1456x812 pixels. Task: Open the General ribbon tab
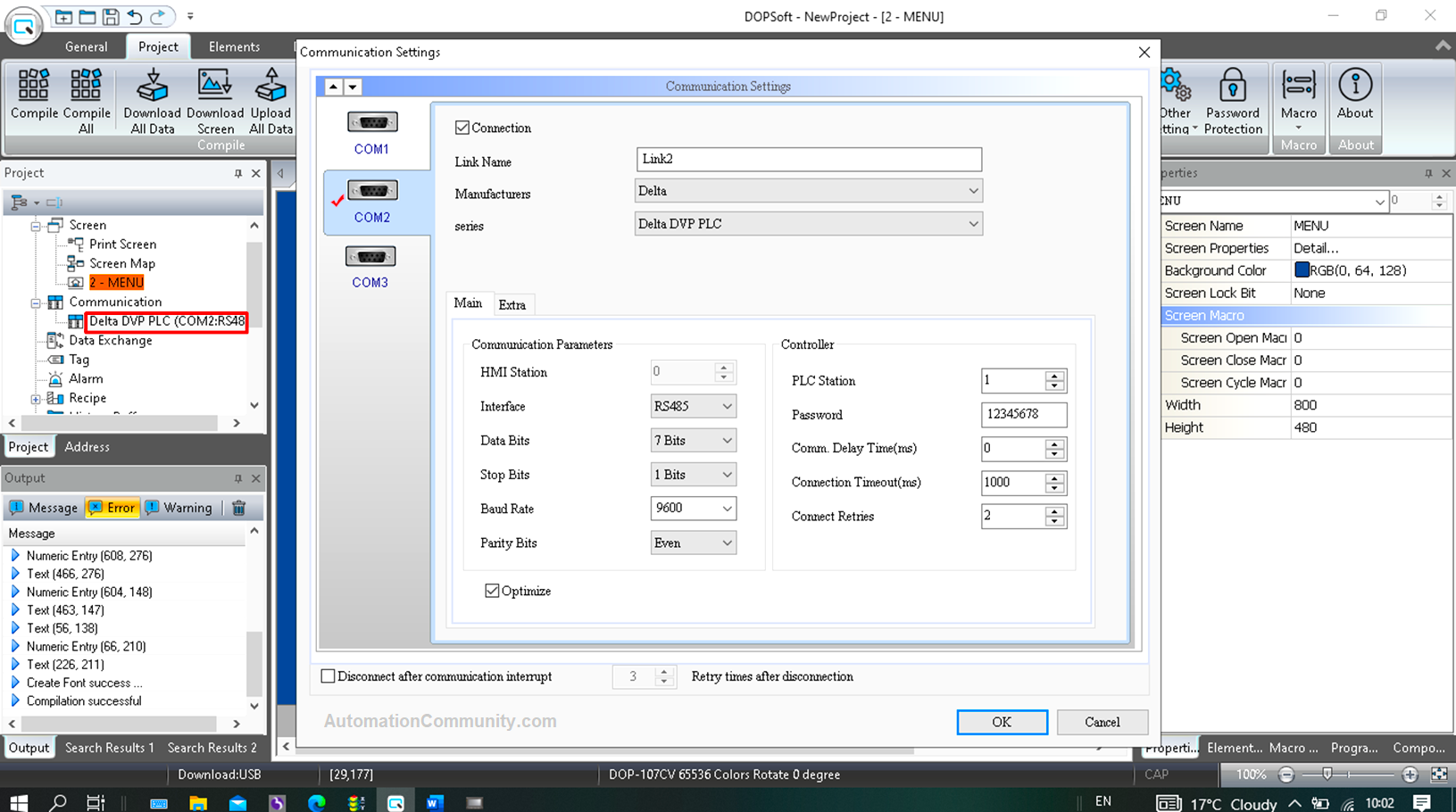point(87,46)
